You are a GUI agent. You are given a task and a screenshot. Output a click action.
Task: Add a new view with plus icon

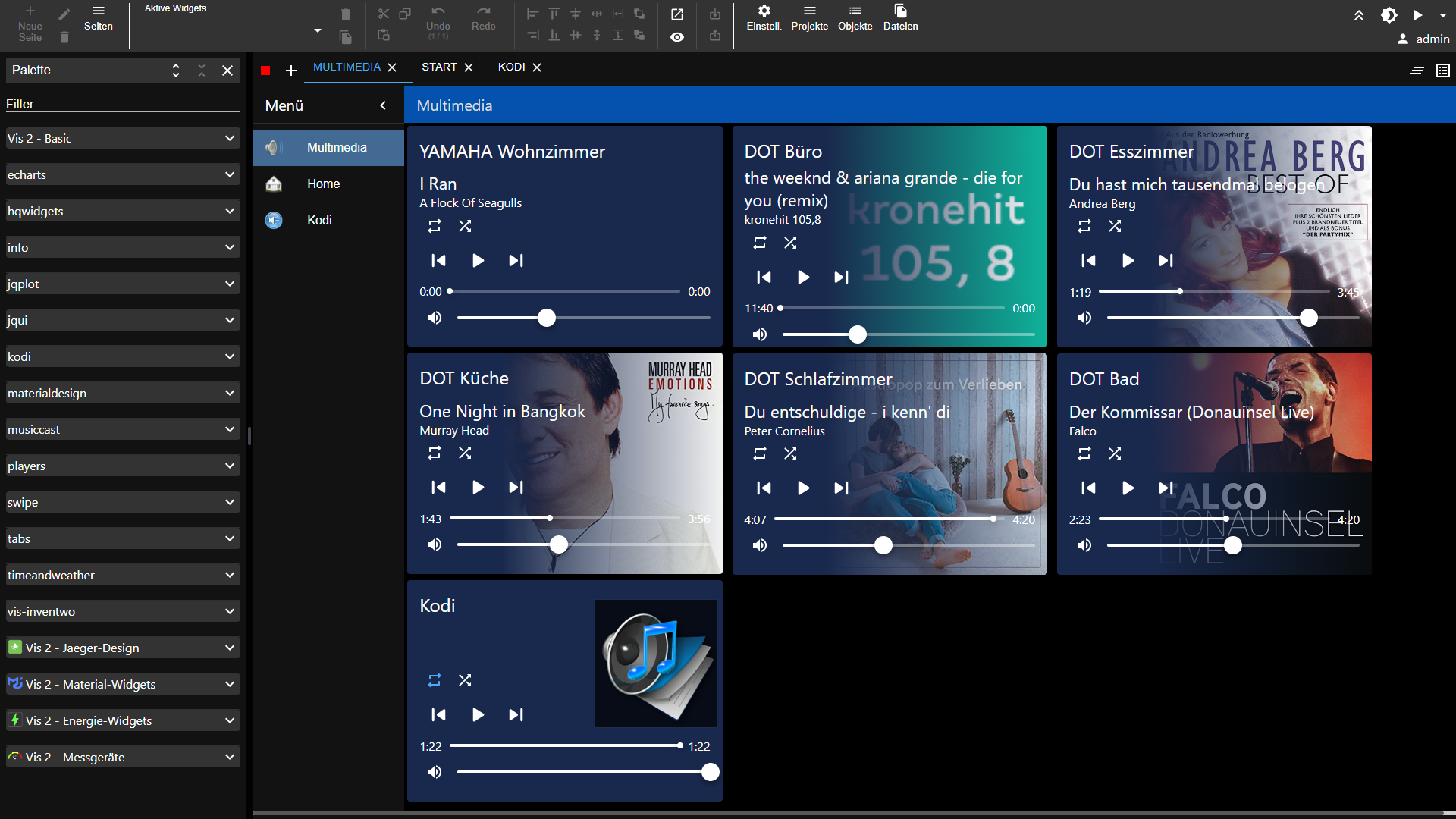tap(290, 71)
